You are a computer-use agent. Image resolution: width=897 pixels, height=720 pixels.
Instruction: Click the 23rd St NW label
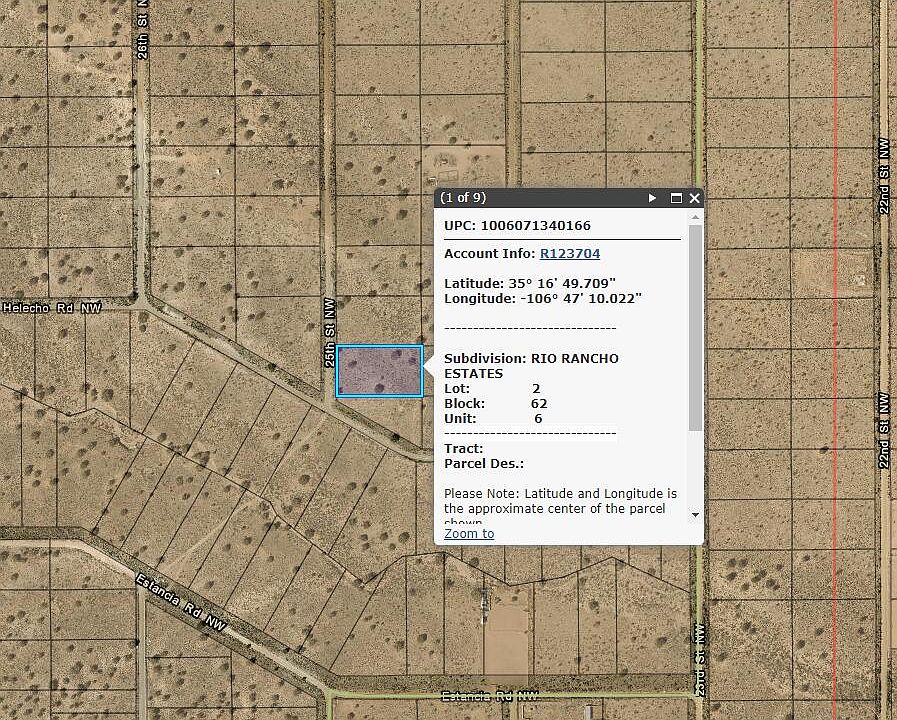click(700, 659)
